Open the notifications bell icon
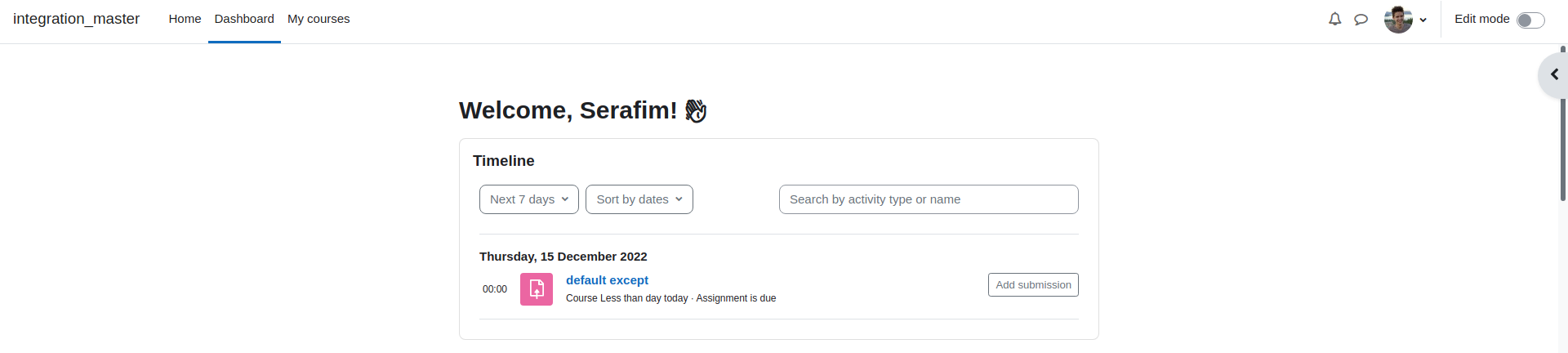The width and height of the screenshot is (1568, 353). (x=1334, y=19)
